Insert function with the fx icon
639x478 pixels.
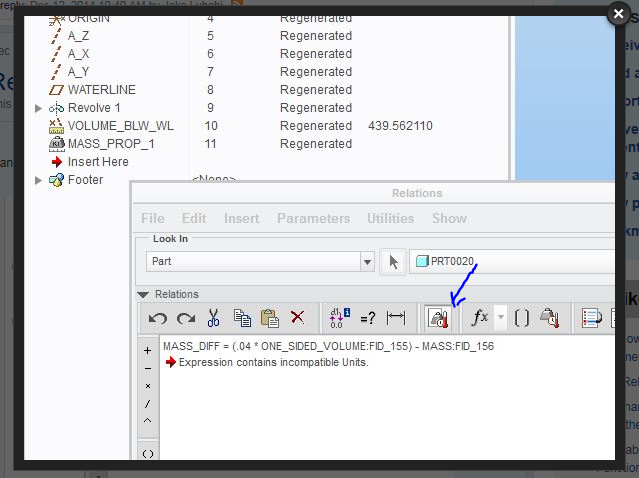pos(479,317)
